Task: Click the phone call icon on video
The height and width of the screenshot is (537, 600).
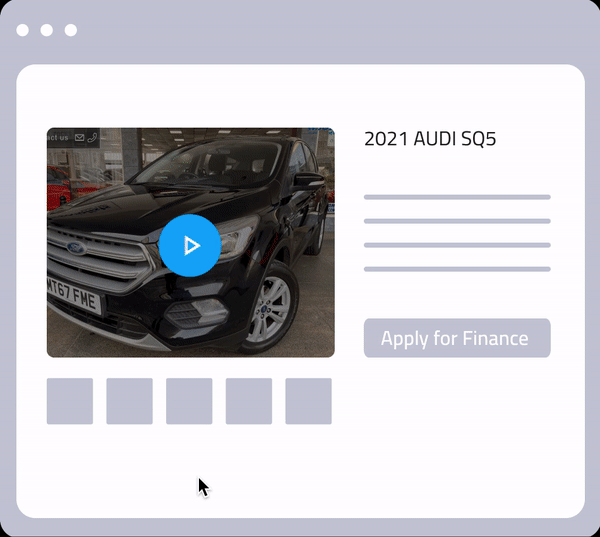Action: click(x=92, y=138)
